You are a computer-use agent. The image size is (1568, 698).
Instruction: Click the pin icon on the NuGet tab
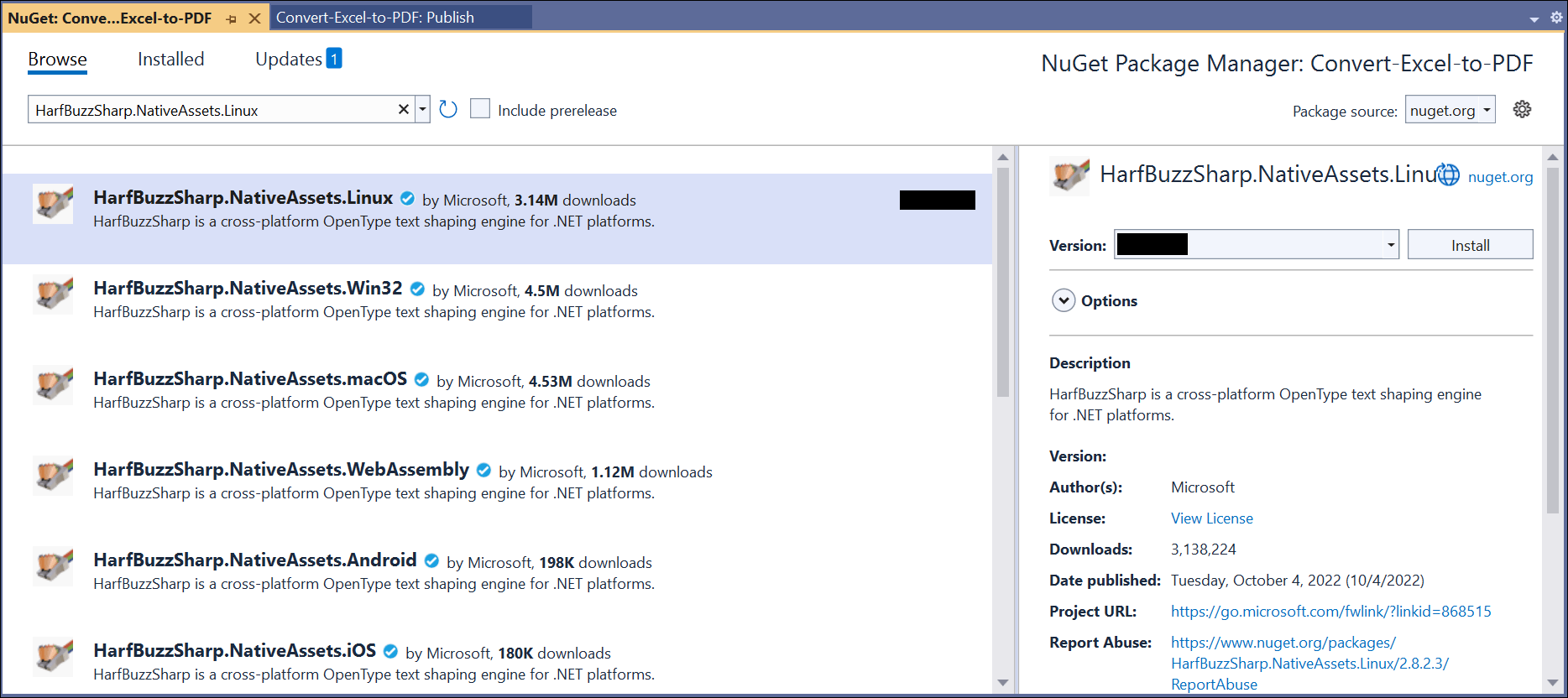coord(232,18)
